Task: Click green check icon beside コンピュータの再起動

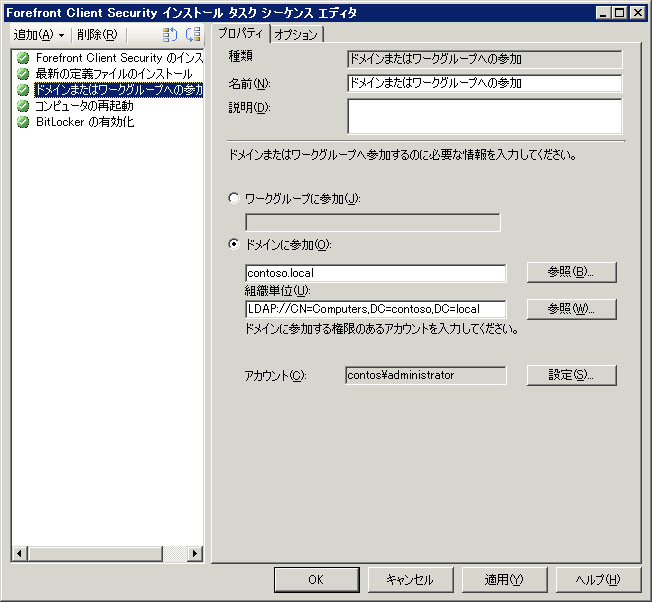Action: click(23, 106)
